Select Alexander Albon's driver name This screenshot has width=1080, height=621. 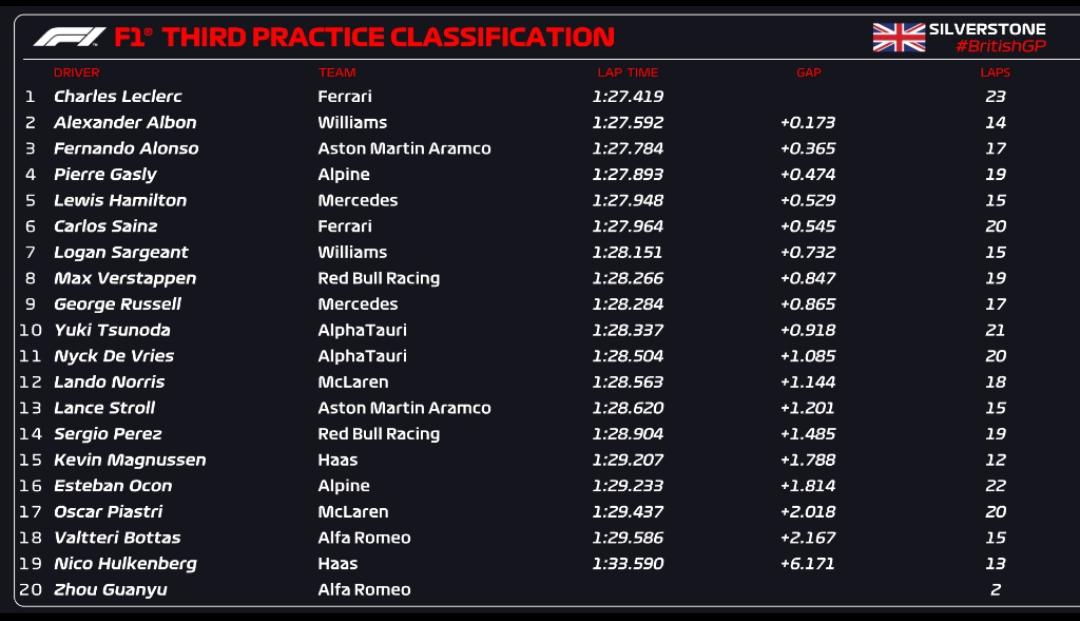pos(125,123)
